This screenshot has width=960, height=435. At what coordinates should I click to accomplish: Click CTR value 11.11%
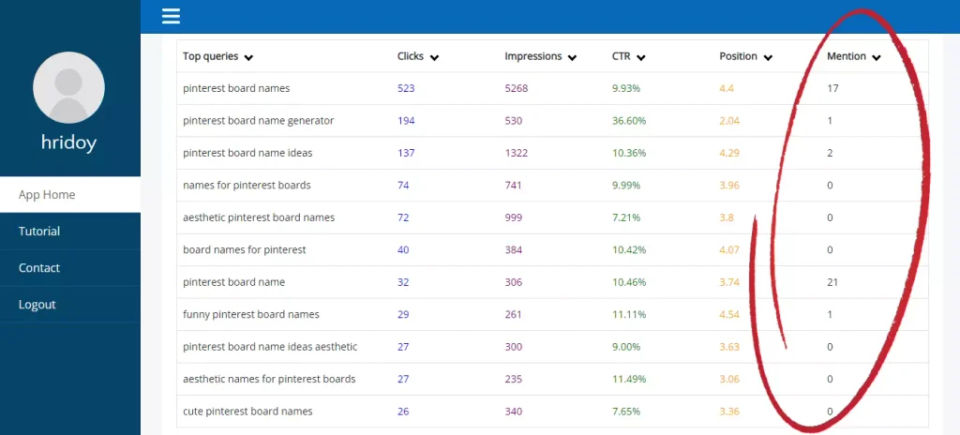[629, 314]
